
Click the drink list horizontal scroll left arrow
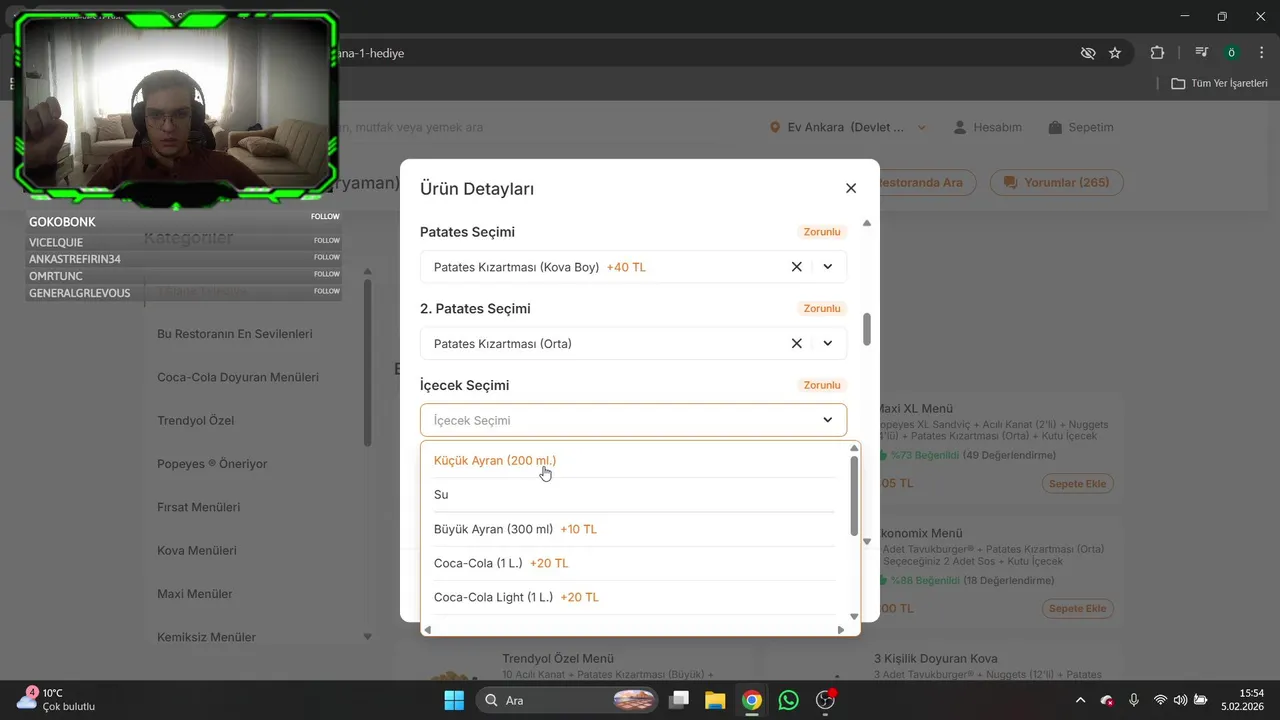pos(428,630)
